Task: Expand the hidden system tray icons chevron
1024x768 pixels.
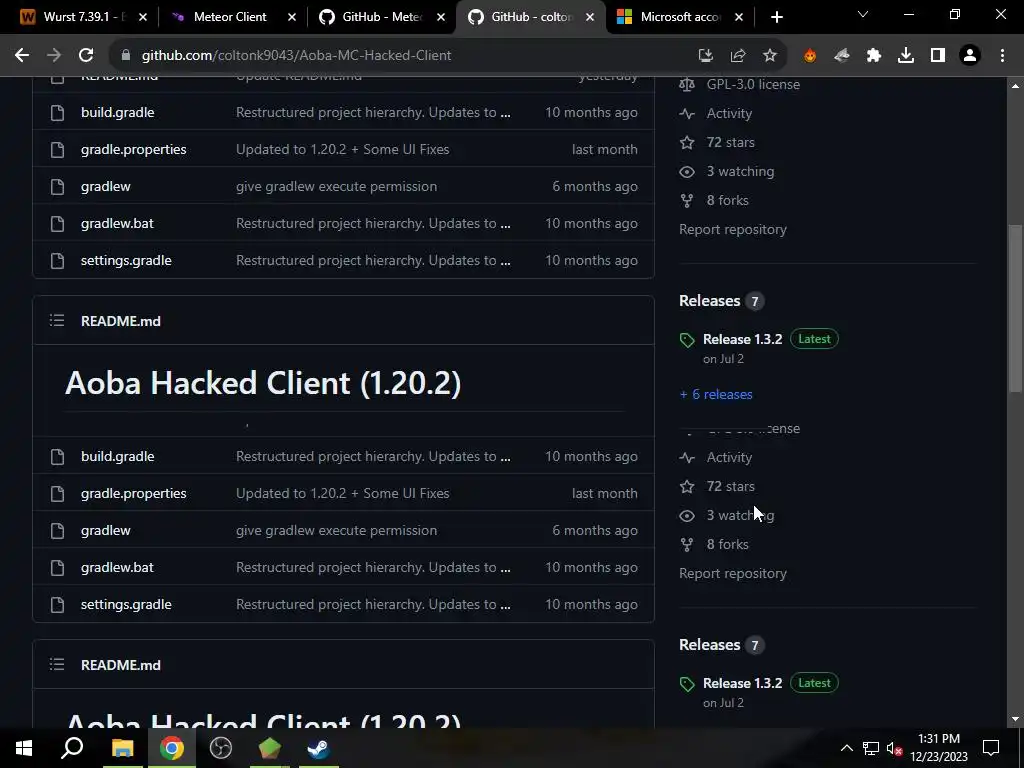Action: (846, 748)
